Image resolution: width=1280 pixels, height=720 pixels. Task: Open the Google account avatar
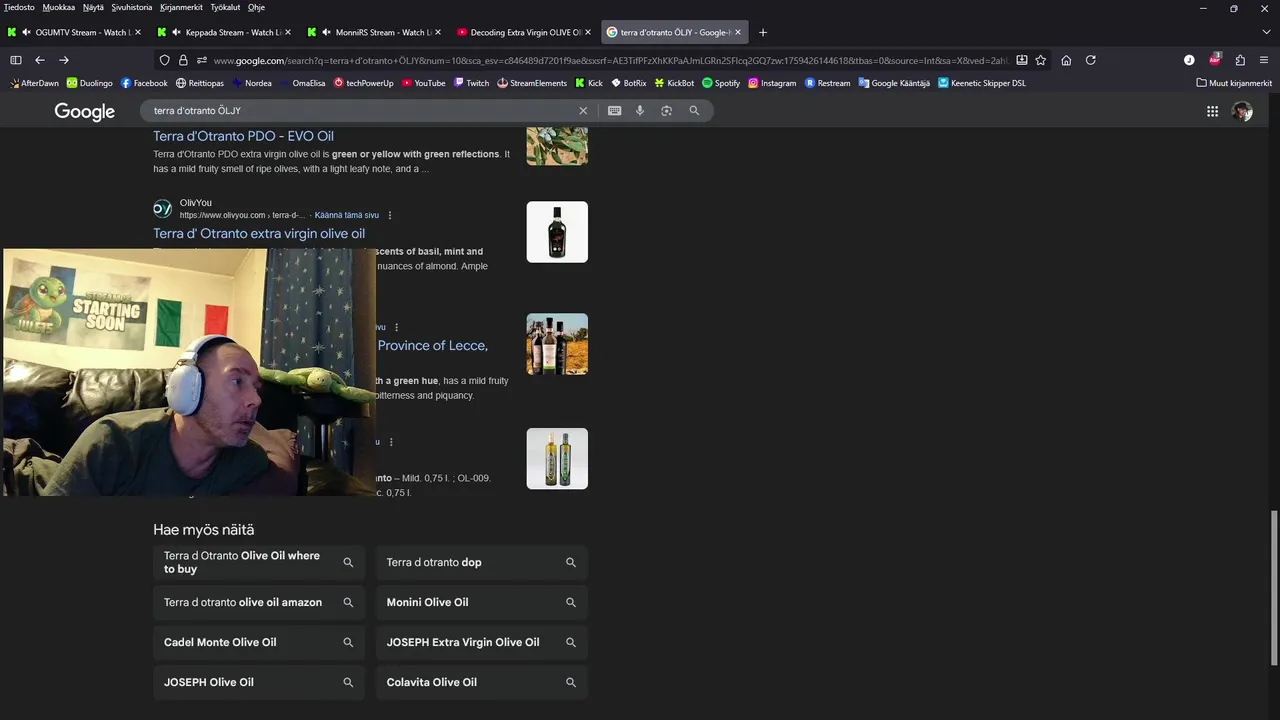pyautogui.click(x=1242, y=112)
